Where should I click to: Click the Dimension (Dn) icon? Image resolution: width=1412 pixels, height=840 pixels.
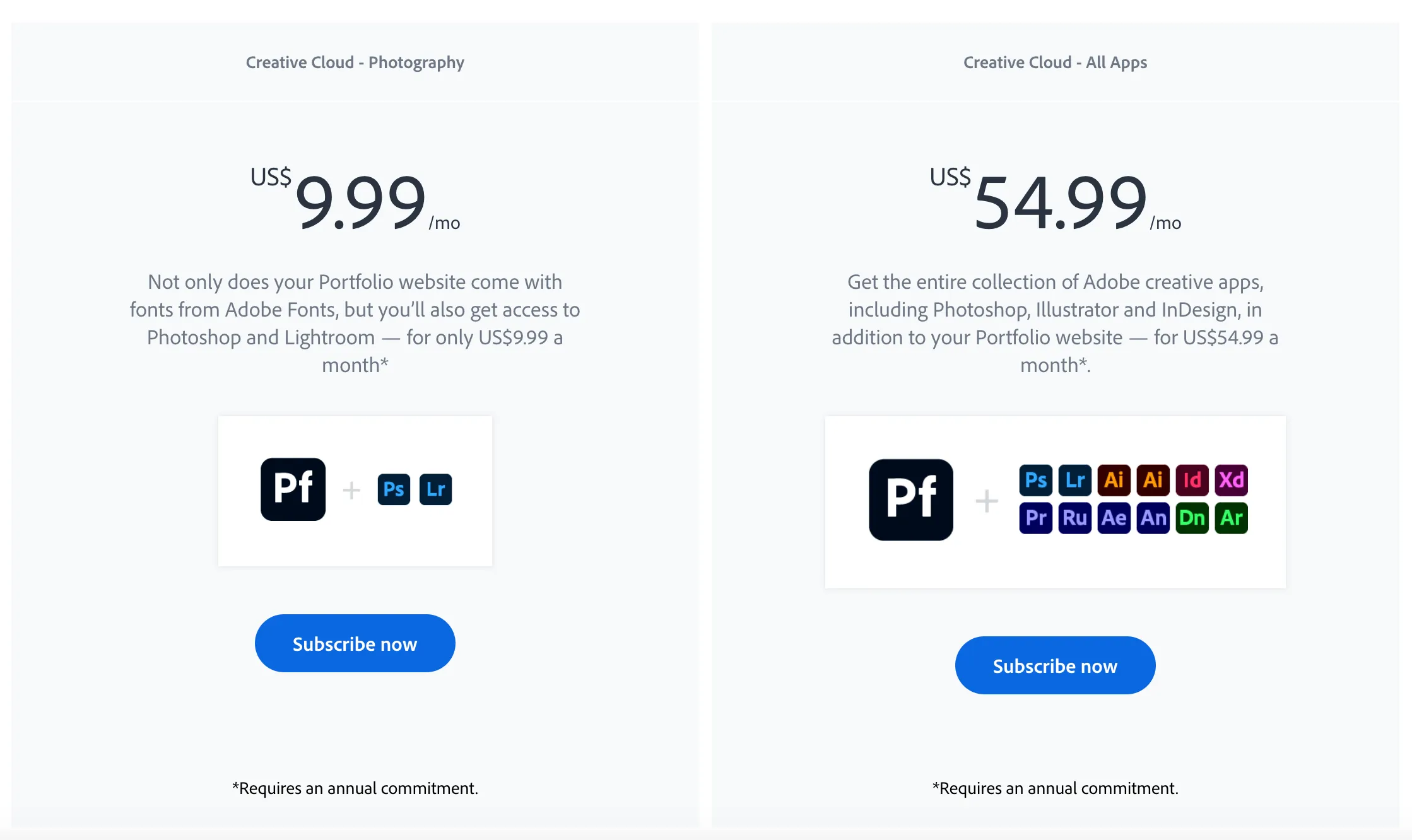[x=1192, y=518]
